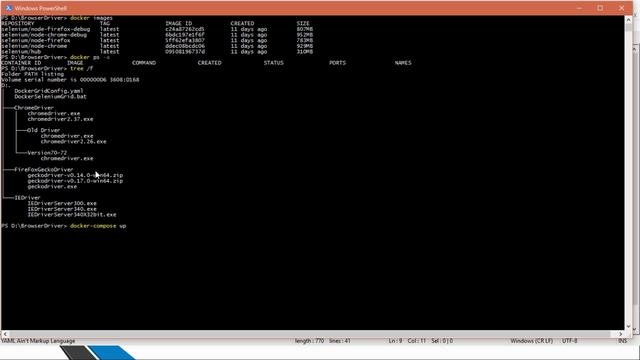Maximize the Windows PowerShell window
The image size is (640, 360).
(x=600, y=8)
